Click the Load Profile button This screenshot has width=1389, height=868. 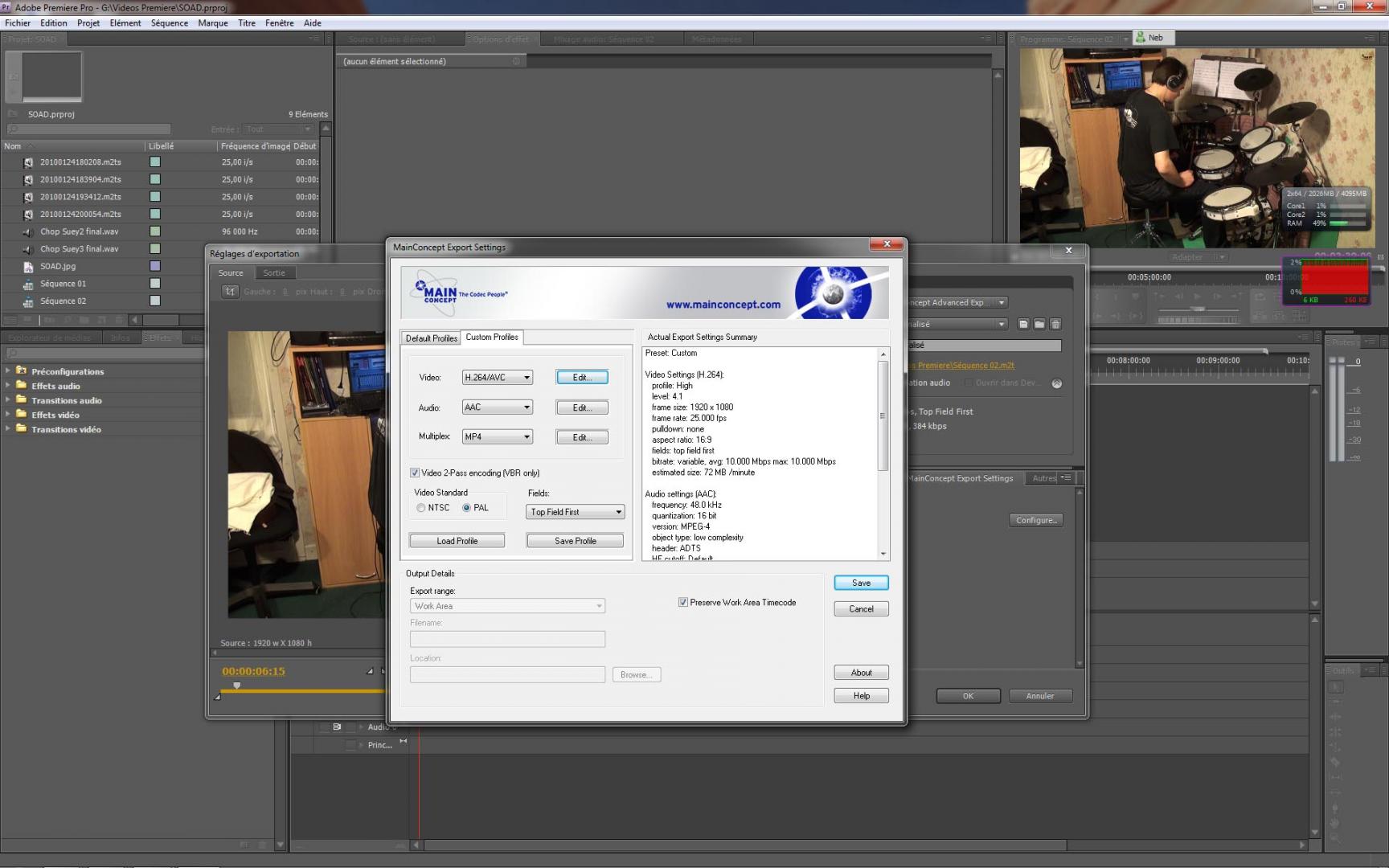[457, 541]
